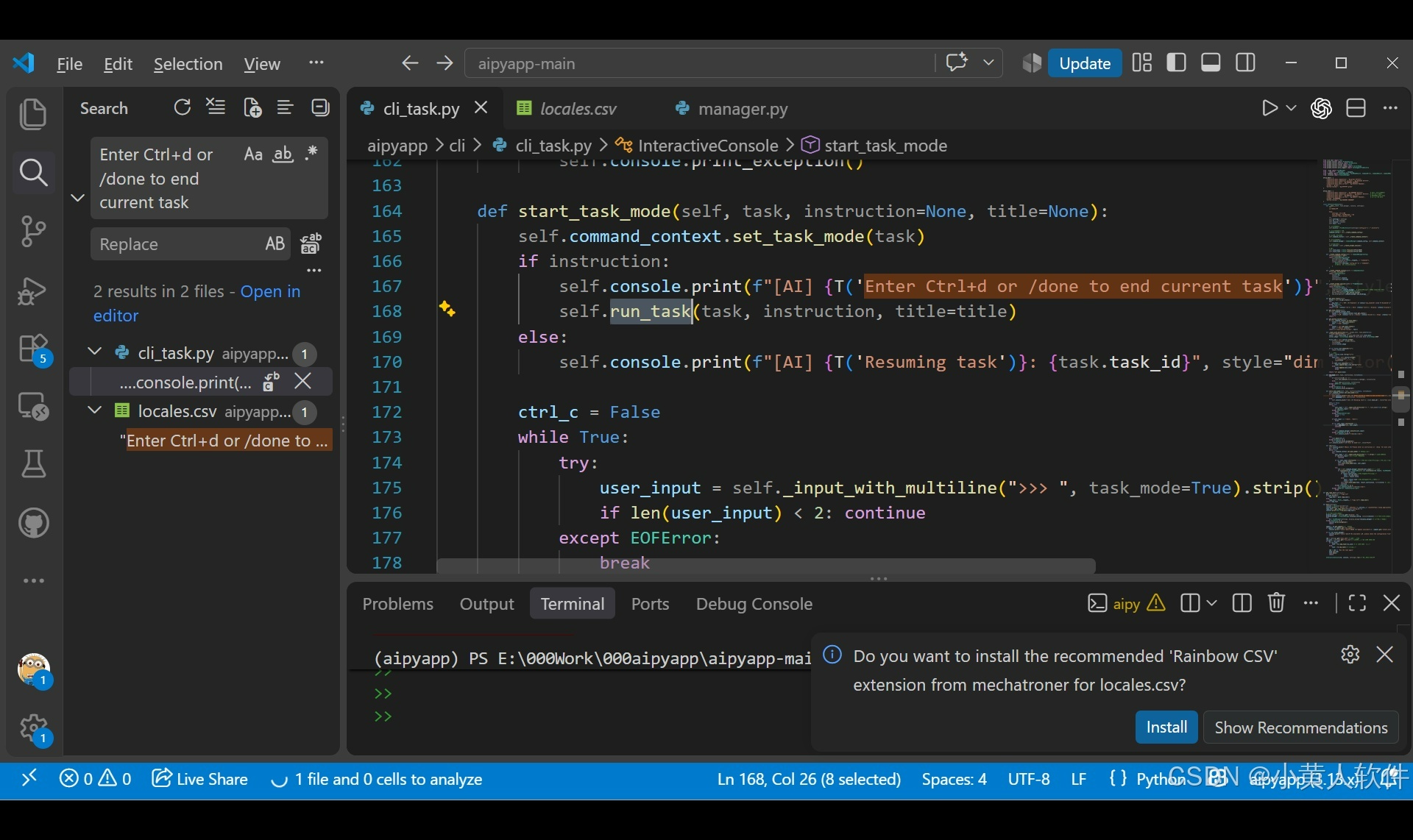Click Update button in title bar
Image resolution: width=1413 pixels, height=840 pixels.
coord(1084,63)
